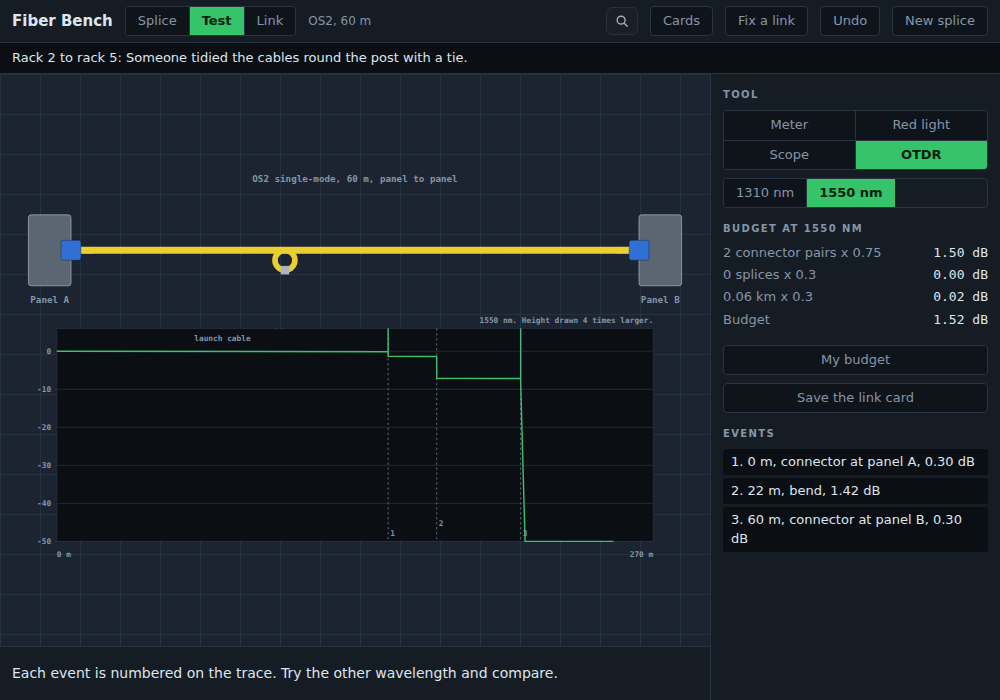Start a New splice
Image resolution: width=1000 pixels, height=700 pixels.
(940, 21)
